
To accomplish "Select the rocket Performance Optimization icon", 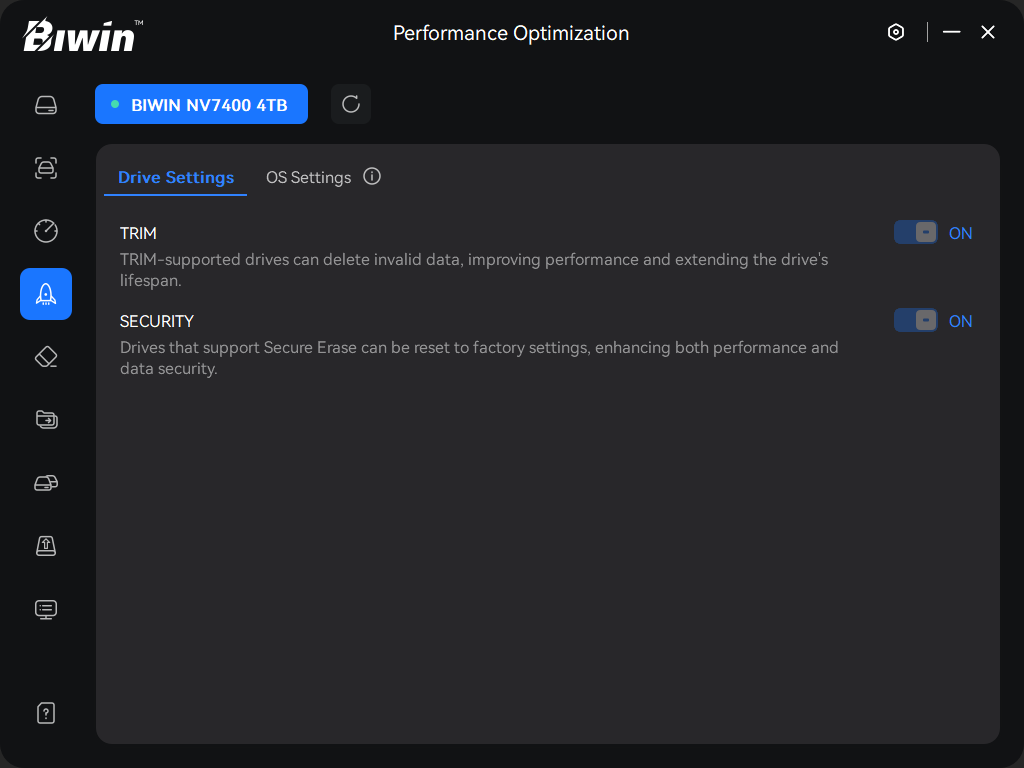I will (46, 294).
